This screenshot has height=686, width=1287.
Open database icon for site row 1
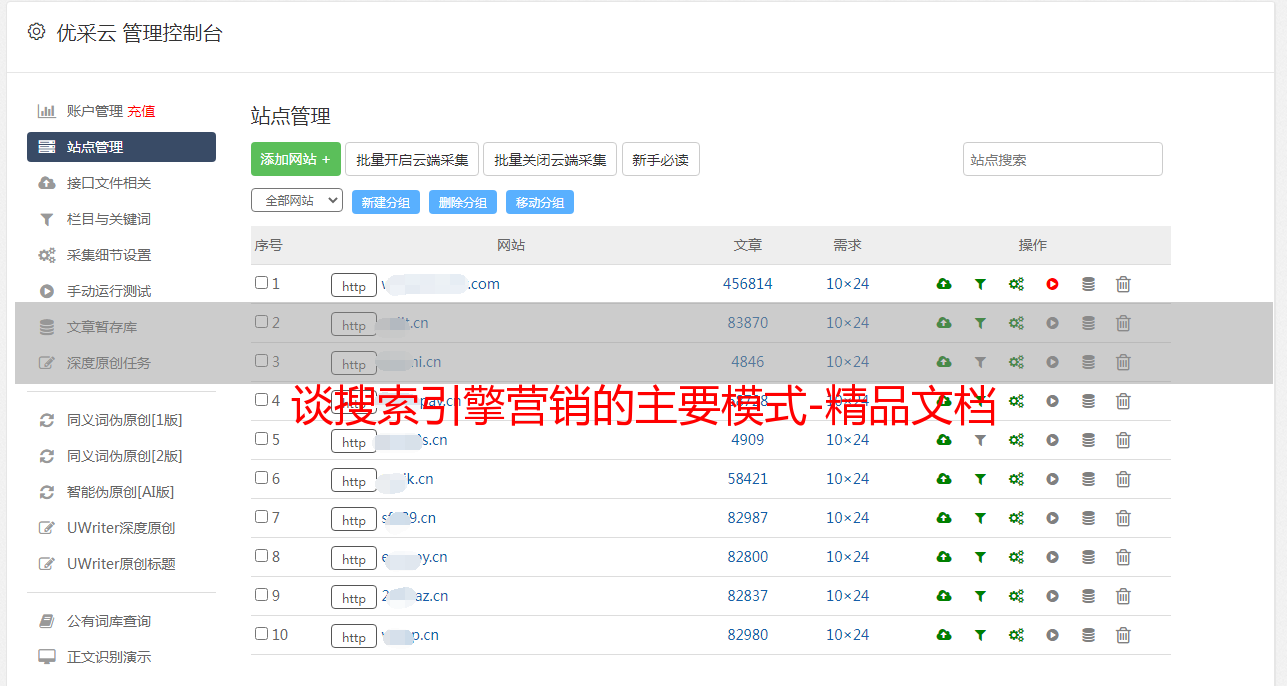click(1088, 284)
